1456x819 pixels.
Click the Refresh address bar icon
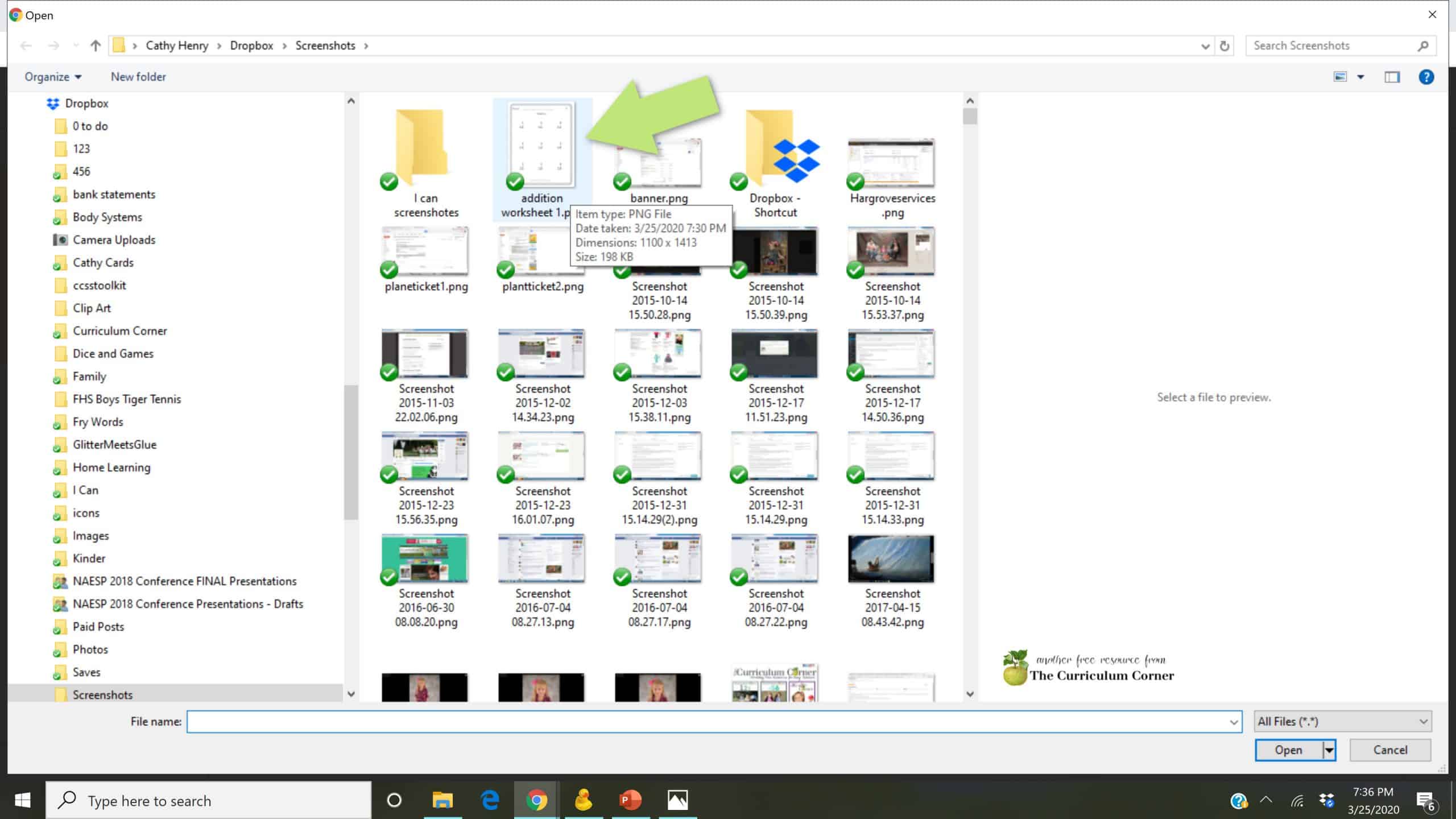[1225, 45]
